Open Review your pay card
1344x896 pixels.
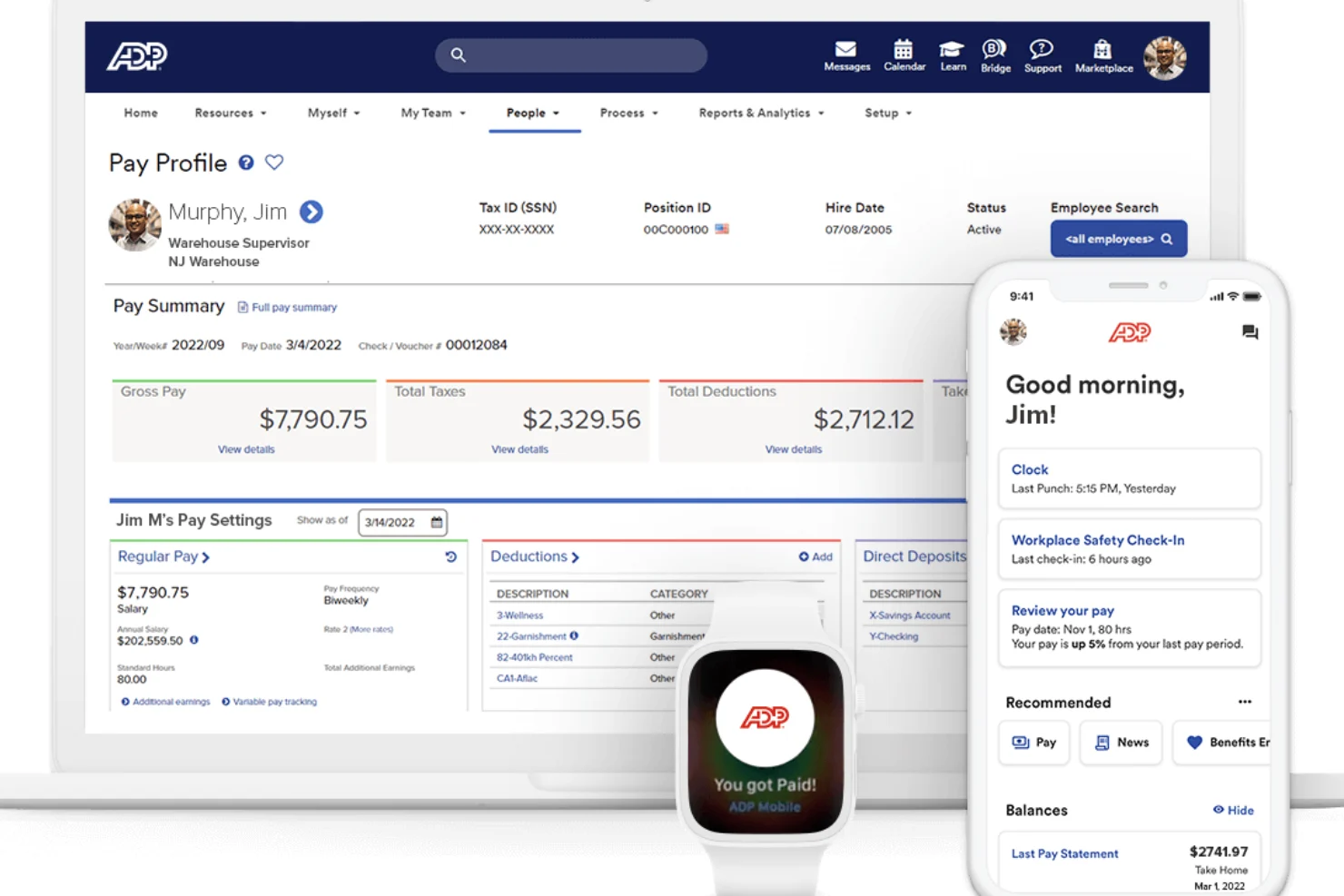(x=1129, y=628)
